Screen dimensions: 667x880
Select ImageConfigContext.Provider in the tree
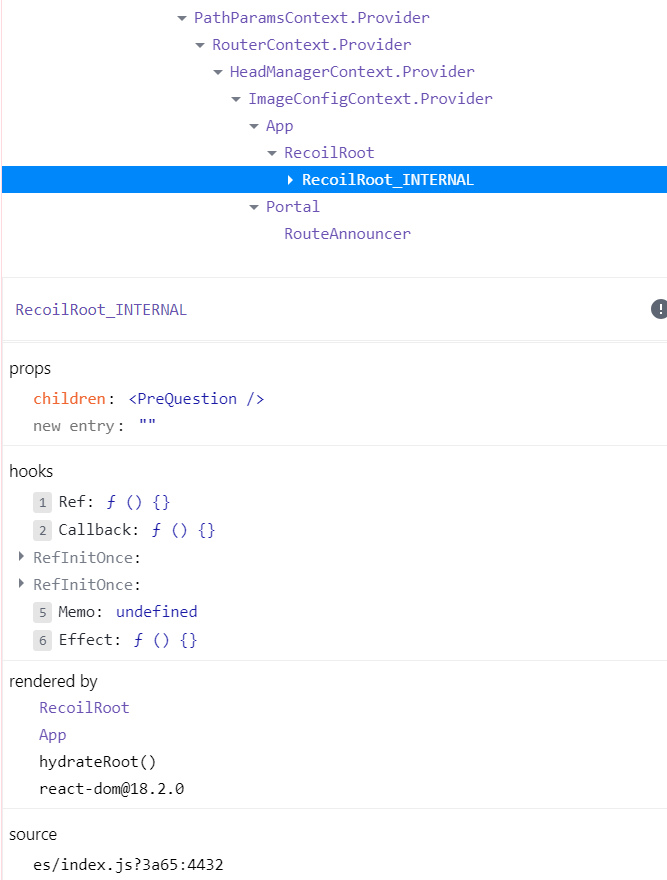point(371,99)
